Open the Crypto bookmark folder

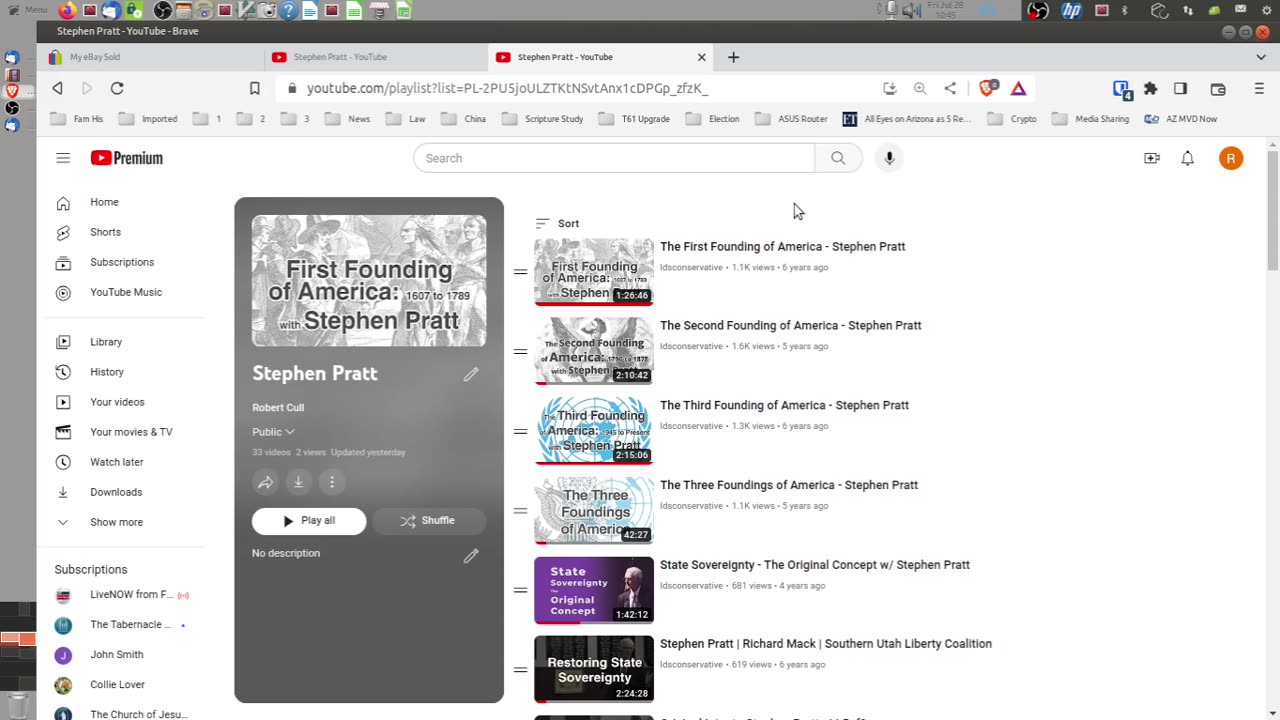point(1012,119)
